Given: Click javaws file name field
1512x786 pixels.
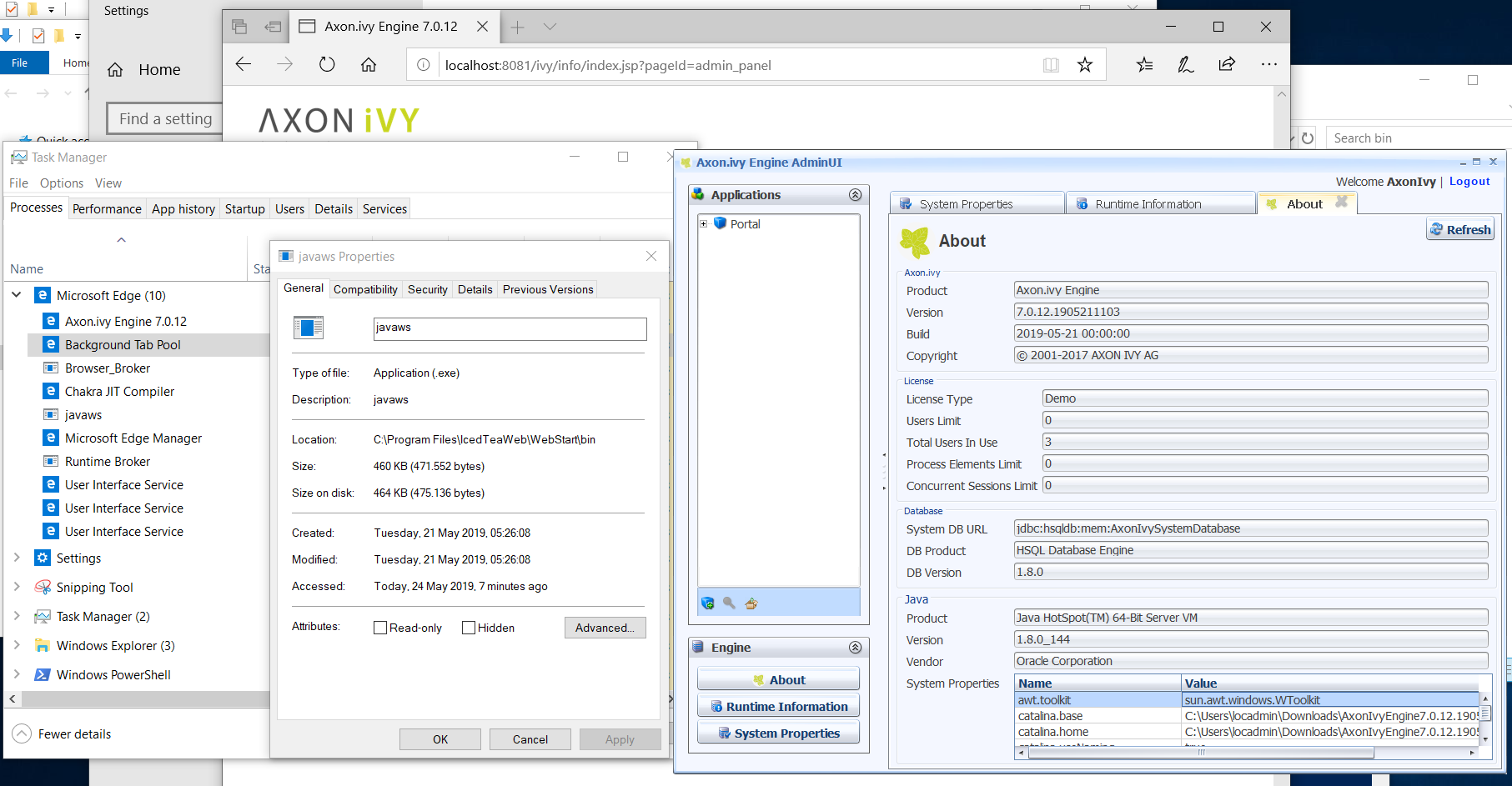Looking at the screenshot, I should click(510, 328).
